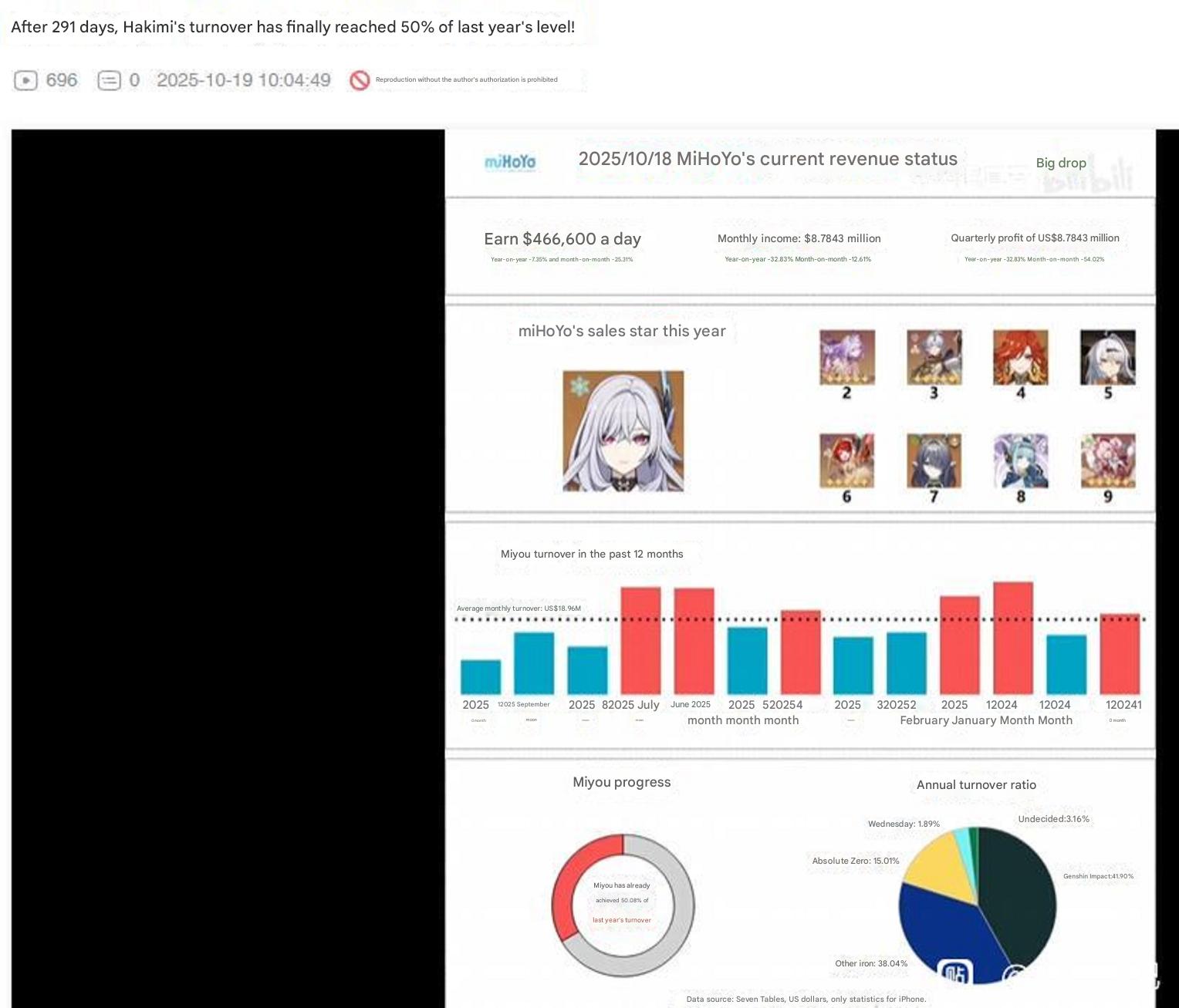1179x1008 pixels.
Task: Click the Big drop label
Action: click(1061, 163)
